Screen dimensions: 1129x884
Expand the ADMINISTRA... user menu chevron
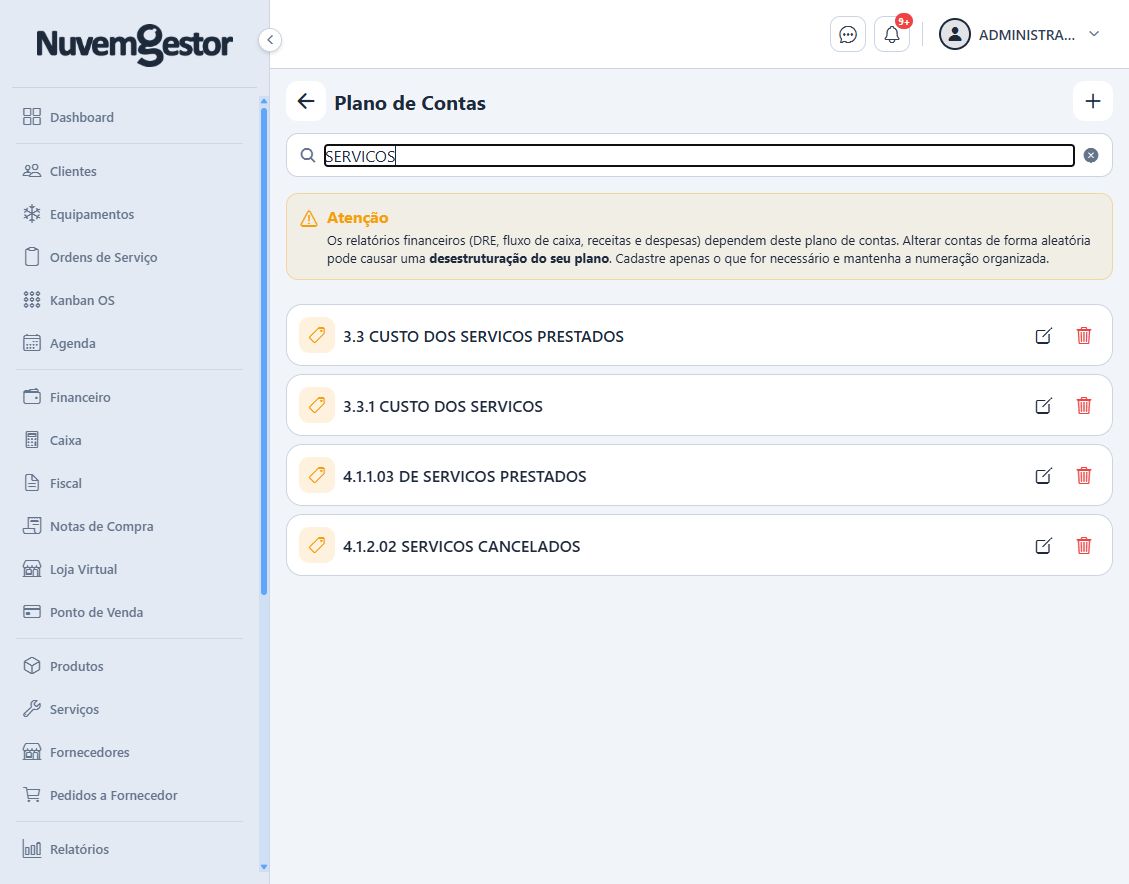tap(1094, 34)
